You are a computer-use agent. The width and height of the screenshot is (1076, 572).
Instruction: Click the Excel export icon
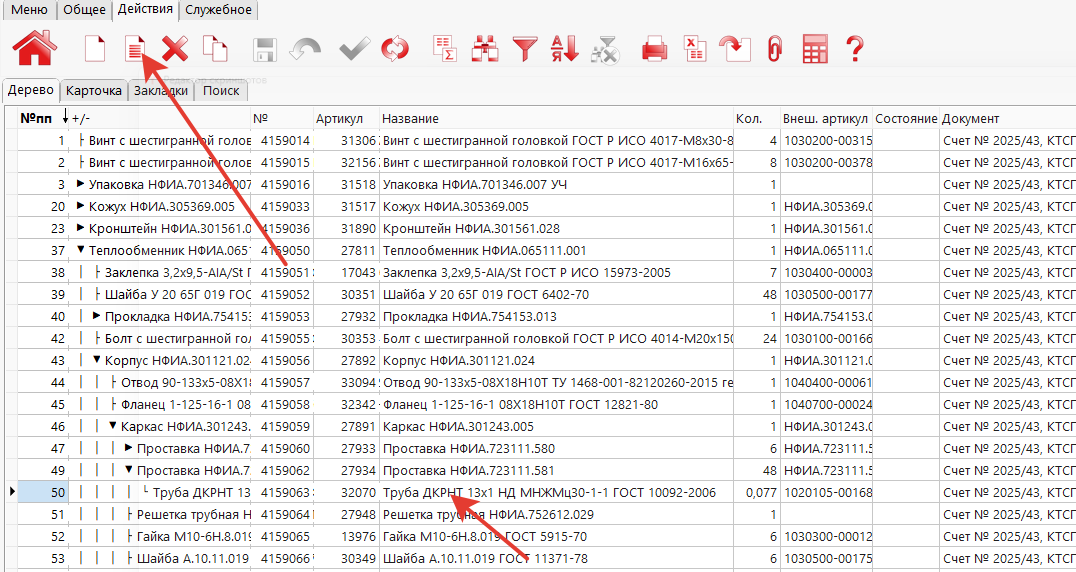tap(693, 48)
